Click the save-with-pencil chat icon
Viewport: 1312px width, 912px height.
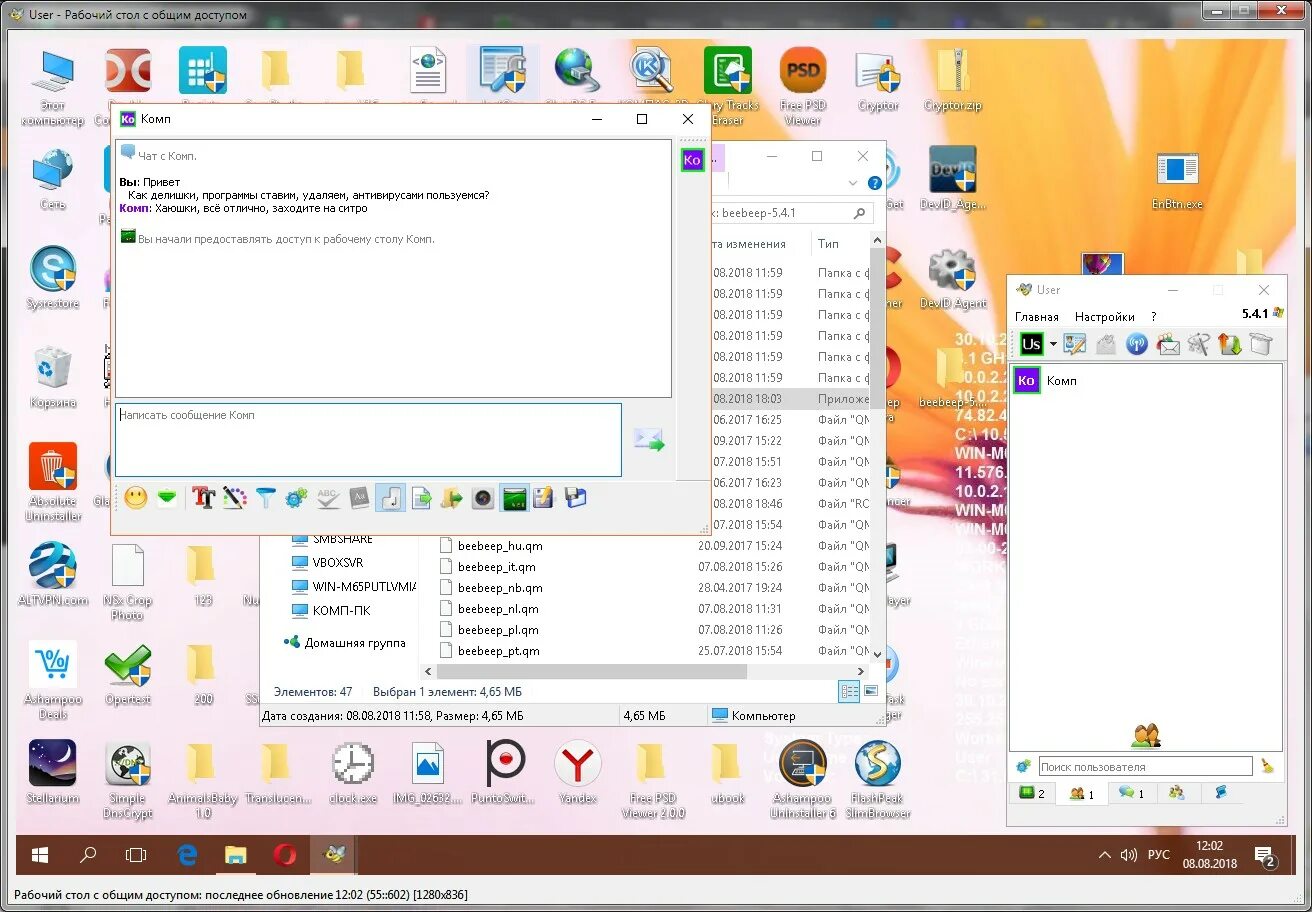[x=544, y=497]
